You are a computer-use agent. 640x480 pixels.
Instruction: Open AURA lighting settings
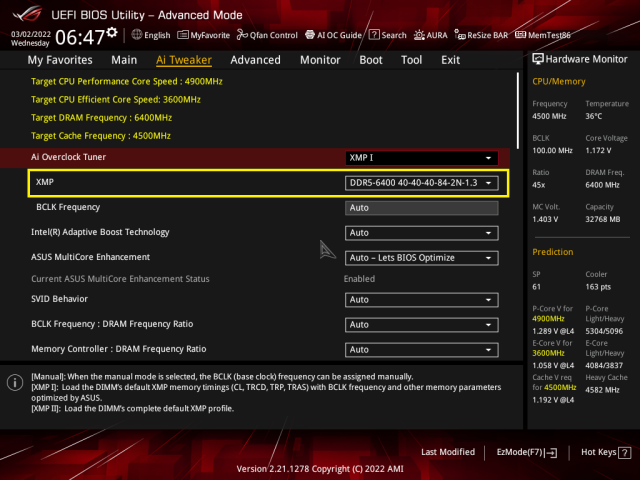point(430,35)
